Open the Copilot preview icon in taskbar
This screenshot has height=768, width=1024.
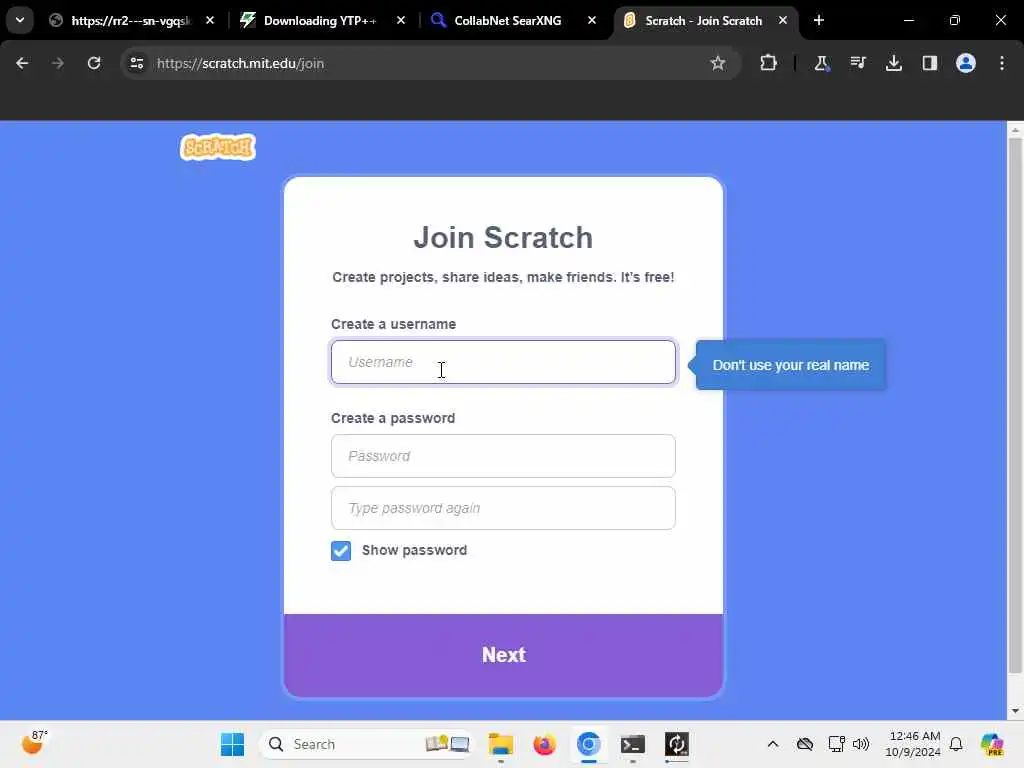click(991, 744)
